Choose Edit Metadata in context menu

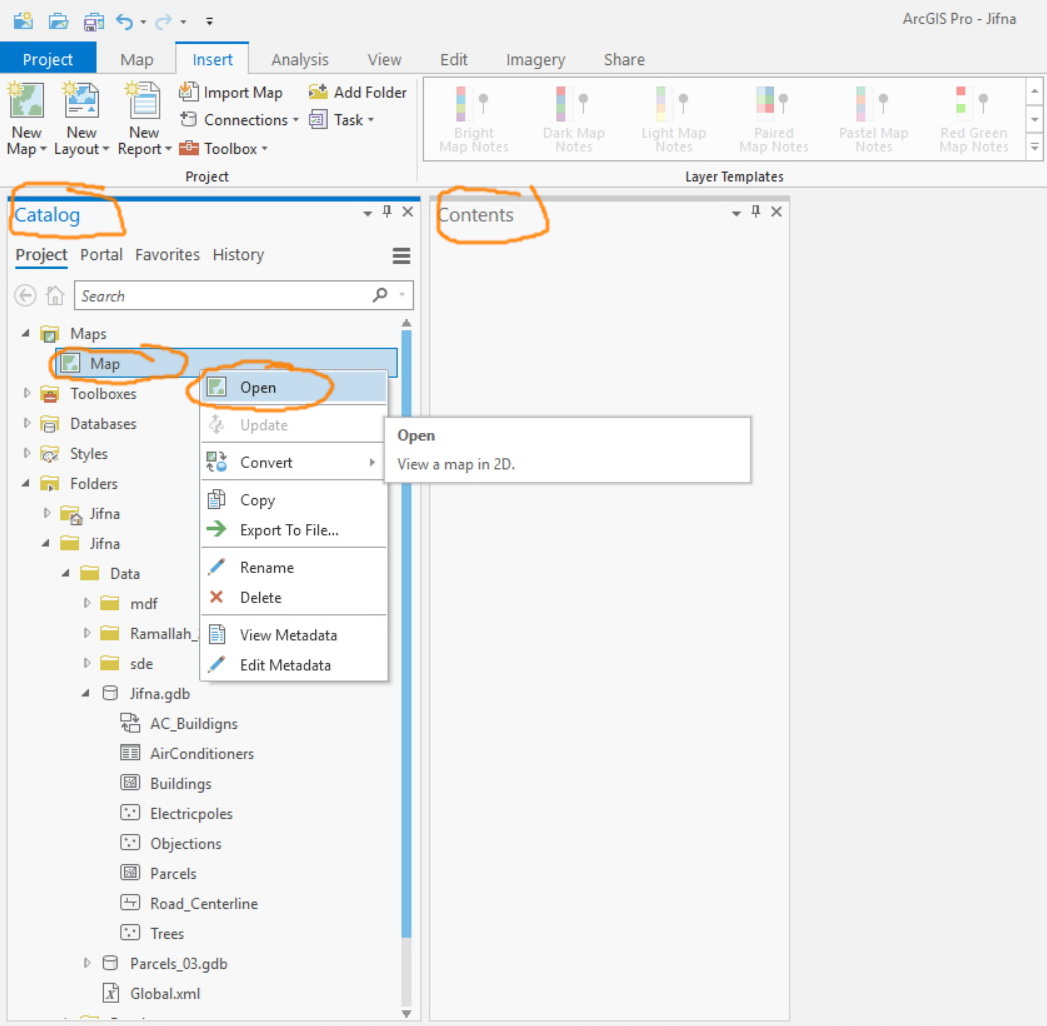click(294, 665)
